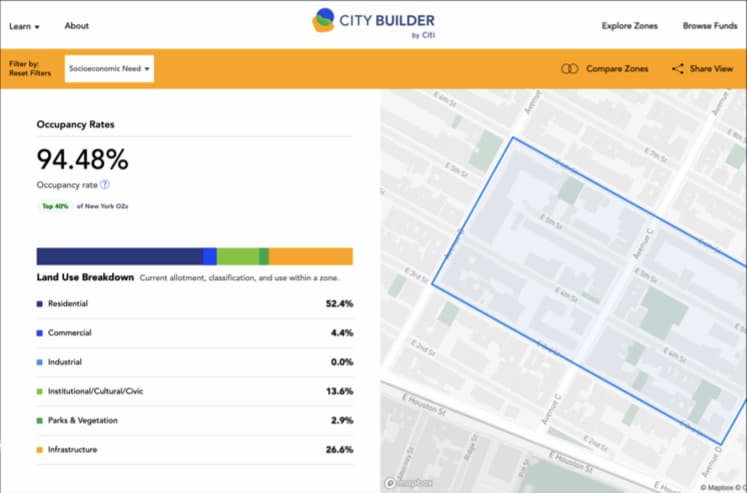The height and width of the screenshot is (493, 747).
Task: Go to the About page
Action: pos(77,26)
